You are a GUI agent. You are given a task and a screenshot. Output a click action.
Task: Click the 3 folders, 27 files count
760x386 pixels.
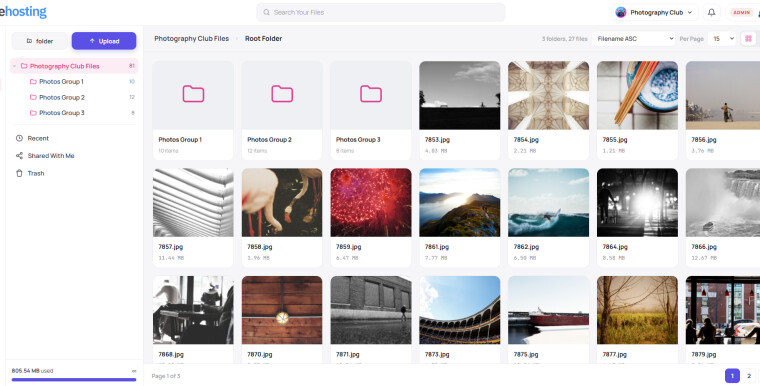(x=564, y=39)
